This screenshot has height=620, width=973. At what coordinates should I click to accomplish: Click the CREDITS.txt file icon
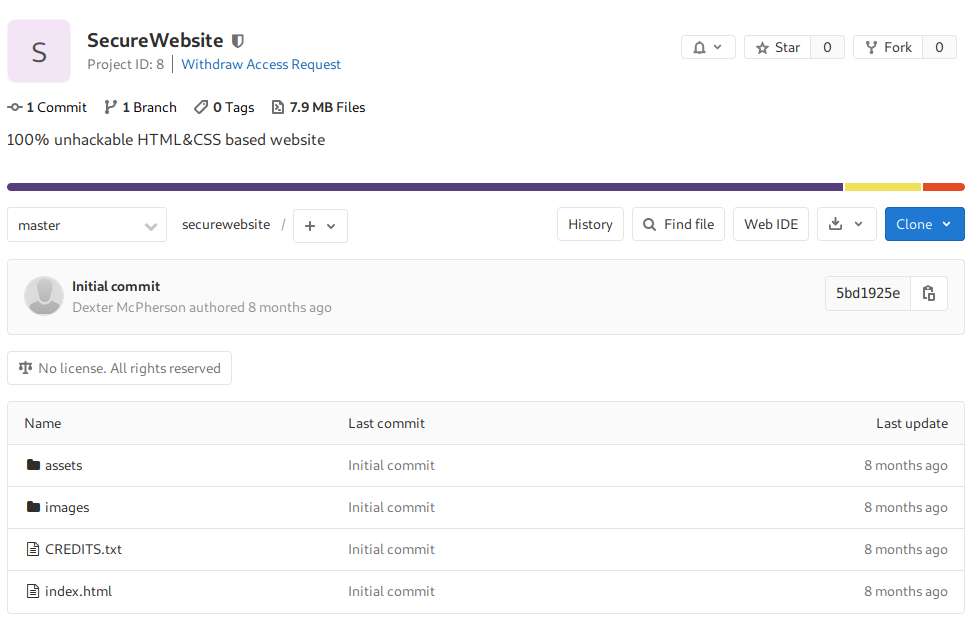click(x=33, y=549)
